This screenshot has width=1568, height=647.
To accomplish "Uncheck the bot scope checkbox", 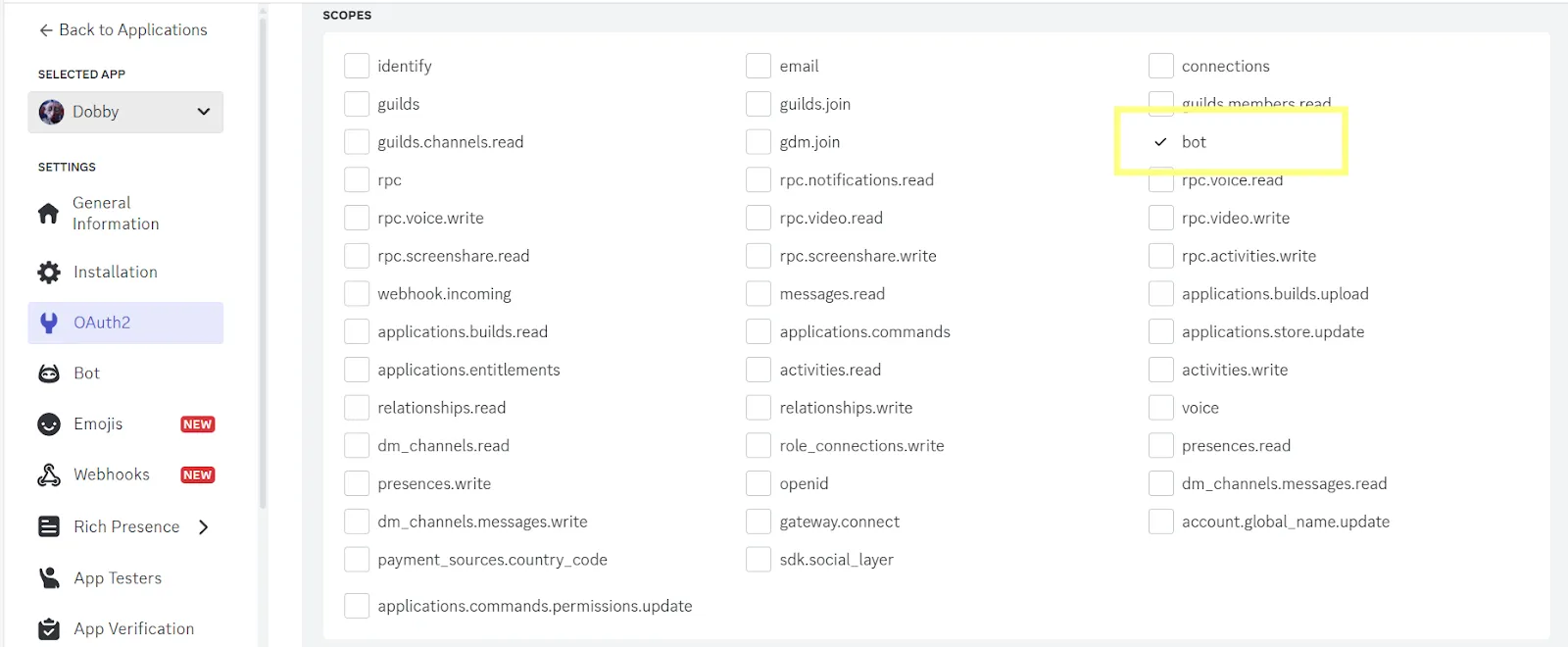I will (1161, 142).
